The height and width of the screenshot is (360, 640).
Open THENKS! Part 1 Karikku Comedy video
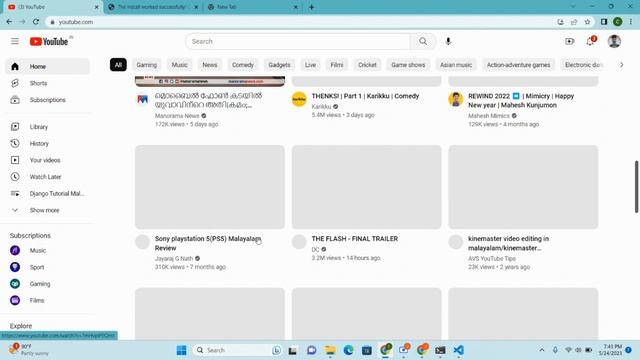[x=365, y=96]
